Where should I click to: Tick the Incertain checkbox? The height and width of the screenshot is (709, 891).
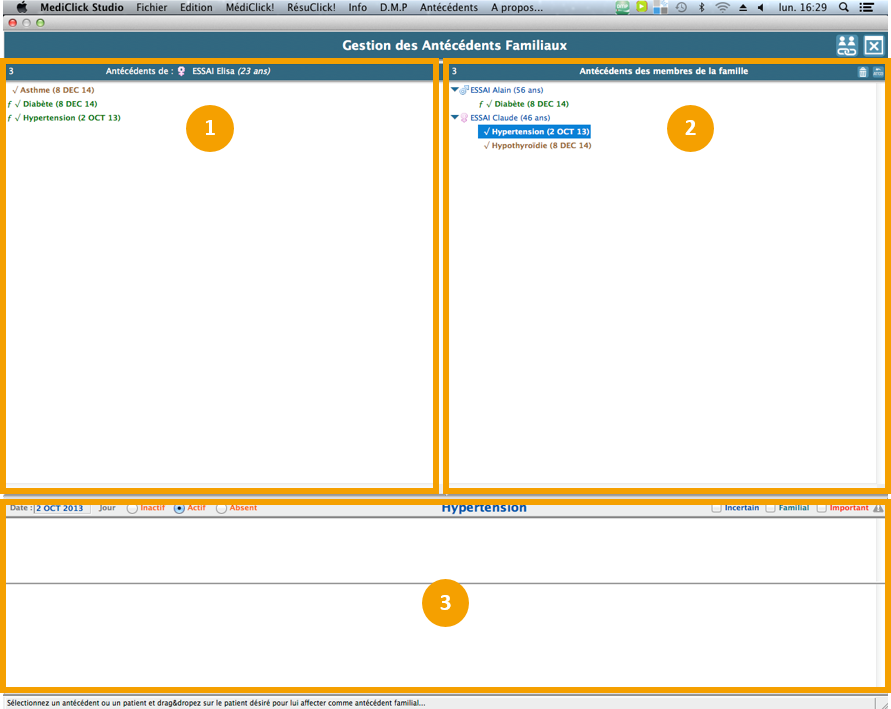[716, 508]
